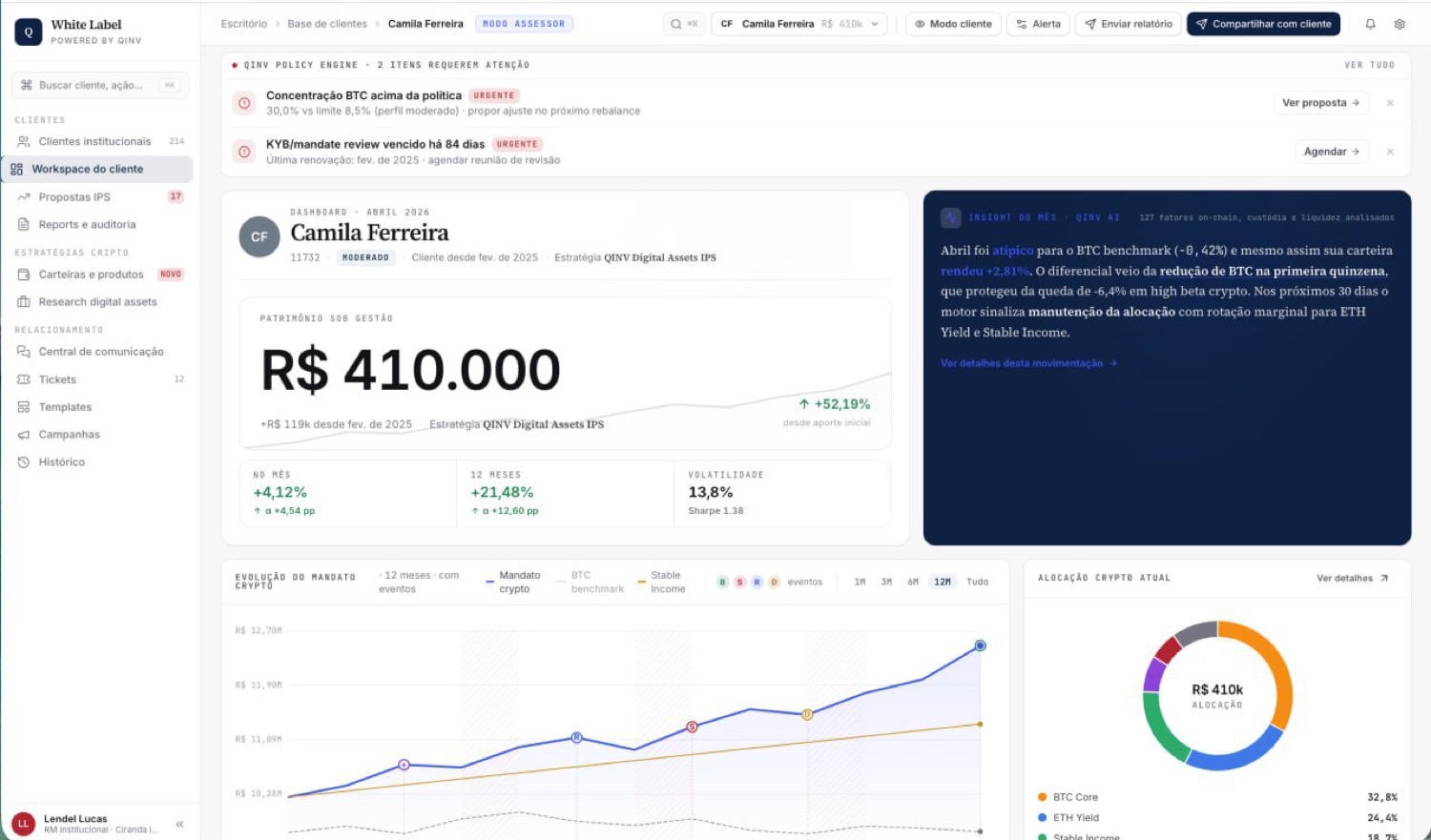The width and height of the screenshot is (1431, 840).
Task: Select the Tudo chart range
Action: pyautogui.click(x=977, y=582)
